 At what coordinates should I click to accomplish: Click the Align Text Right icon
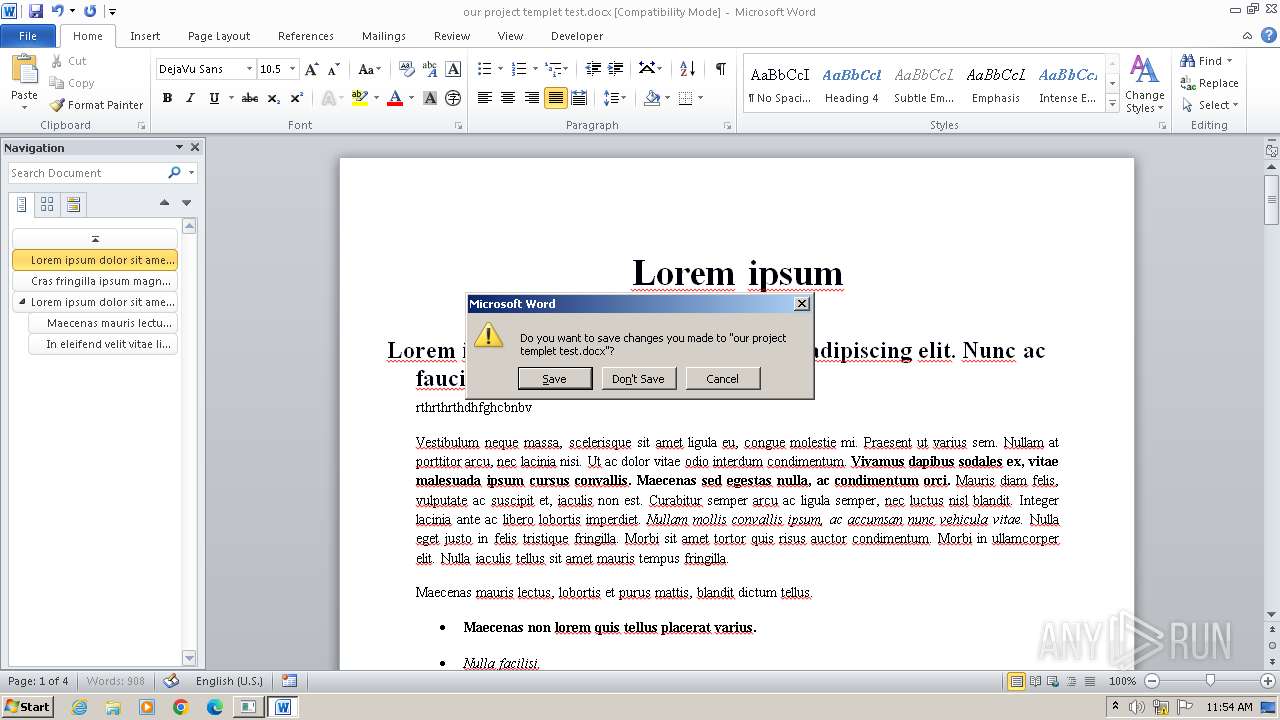click(x=531, y=98)
